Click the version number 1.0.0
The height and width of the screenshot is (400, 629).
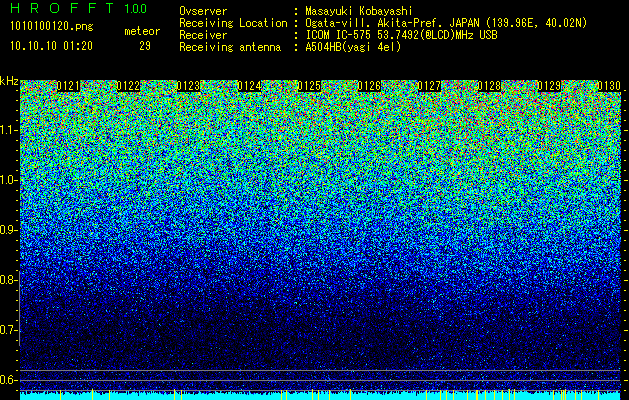tap(136, 8)
